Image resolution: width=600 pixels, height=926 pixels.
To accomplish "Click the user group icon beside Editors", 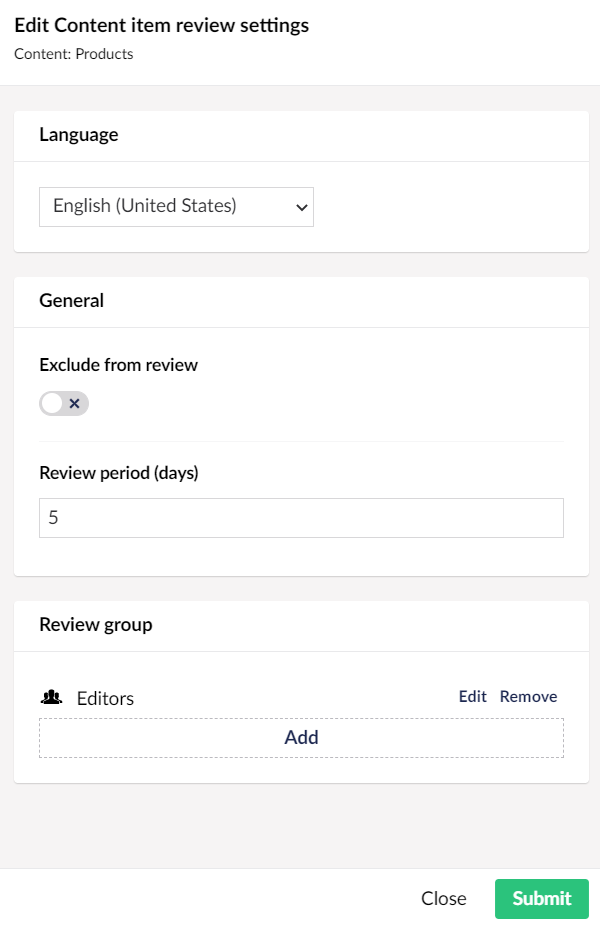I will [51, 697].
